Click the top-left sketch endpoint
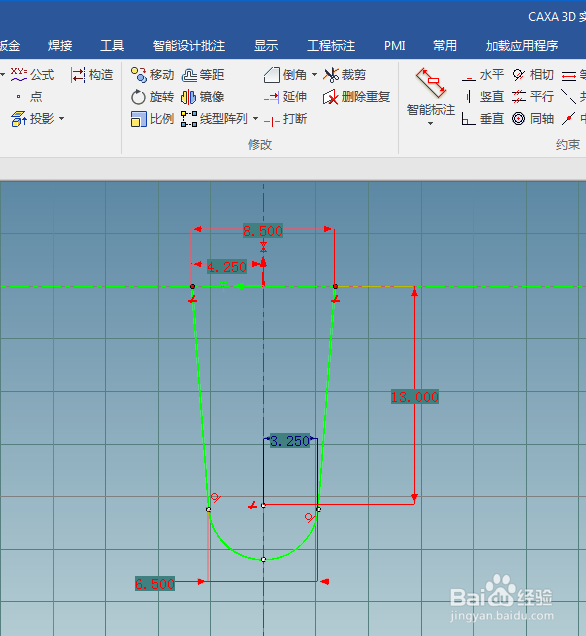This screenshot has width=586, height=636. point(193,286)
